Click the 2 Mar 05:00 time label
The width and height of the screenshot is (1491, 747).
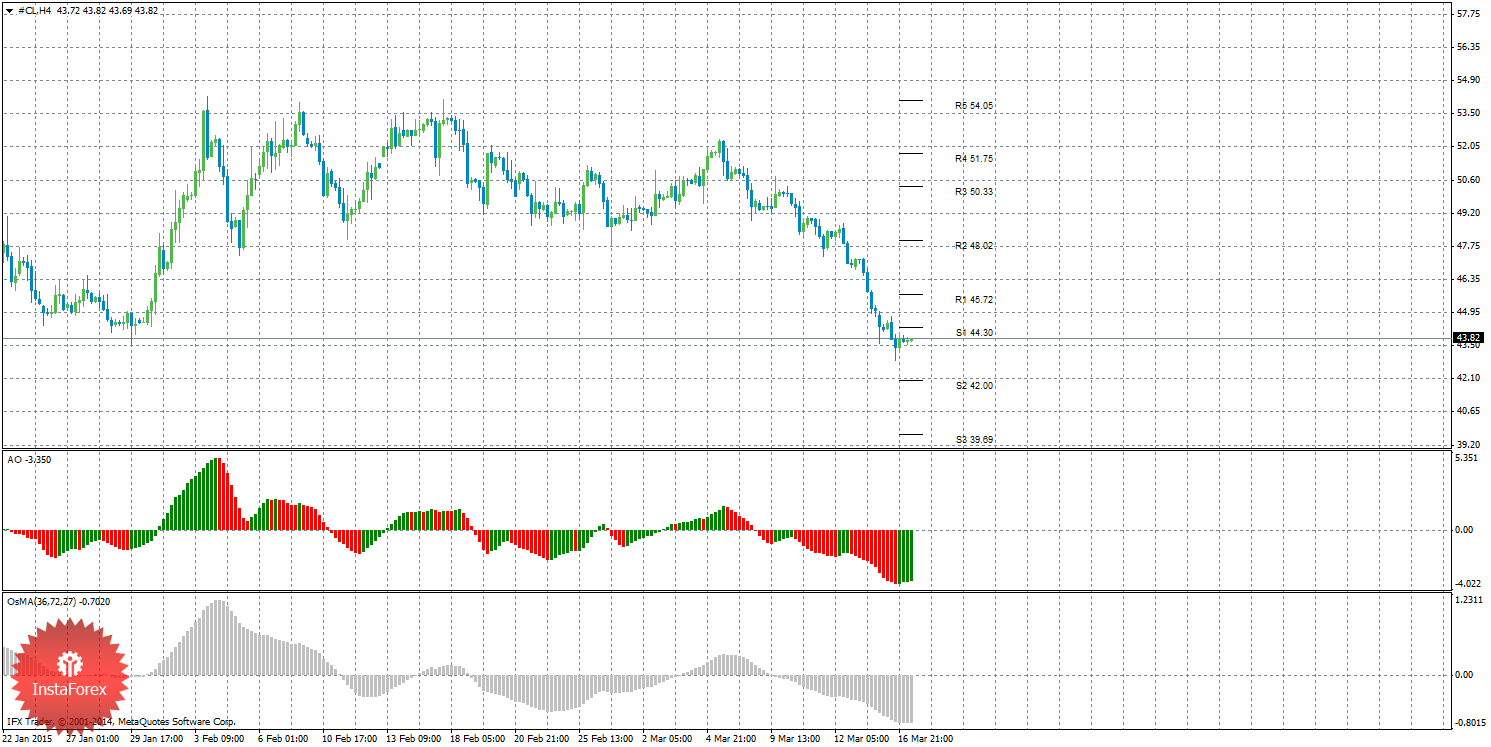point(668,739)
